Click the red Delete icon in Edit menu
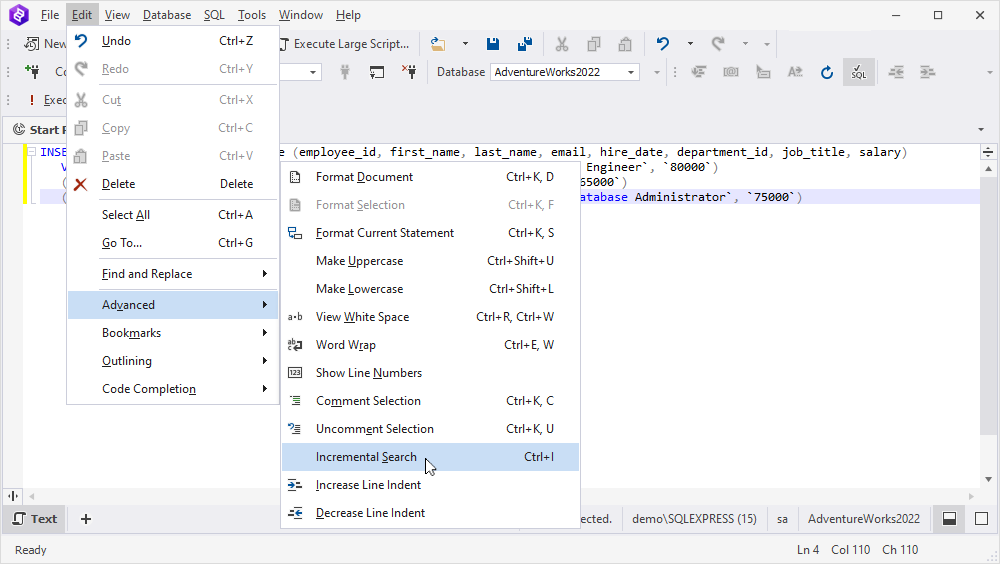 tap(80, 184)
